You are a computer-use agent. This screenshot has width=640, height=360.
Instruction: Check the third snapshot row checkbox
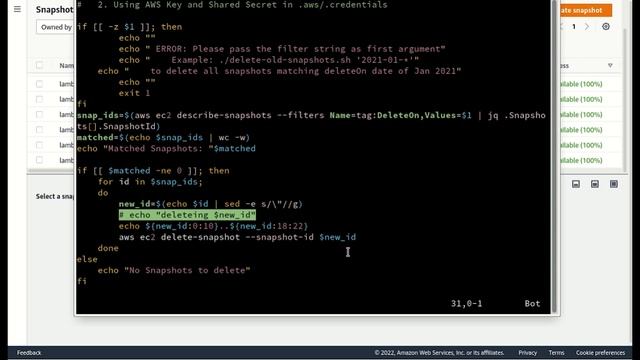pos(39,115)
